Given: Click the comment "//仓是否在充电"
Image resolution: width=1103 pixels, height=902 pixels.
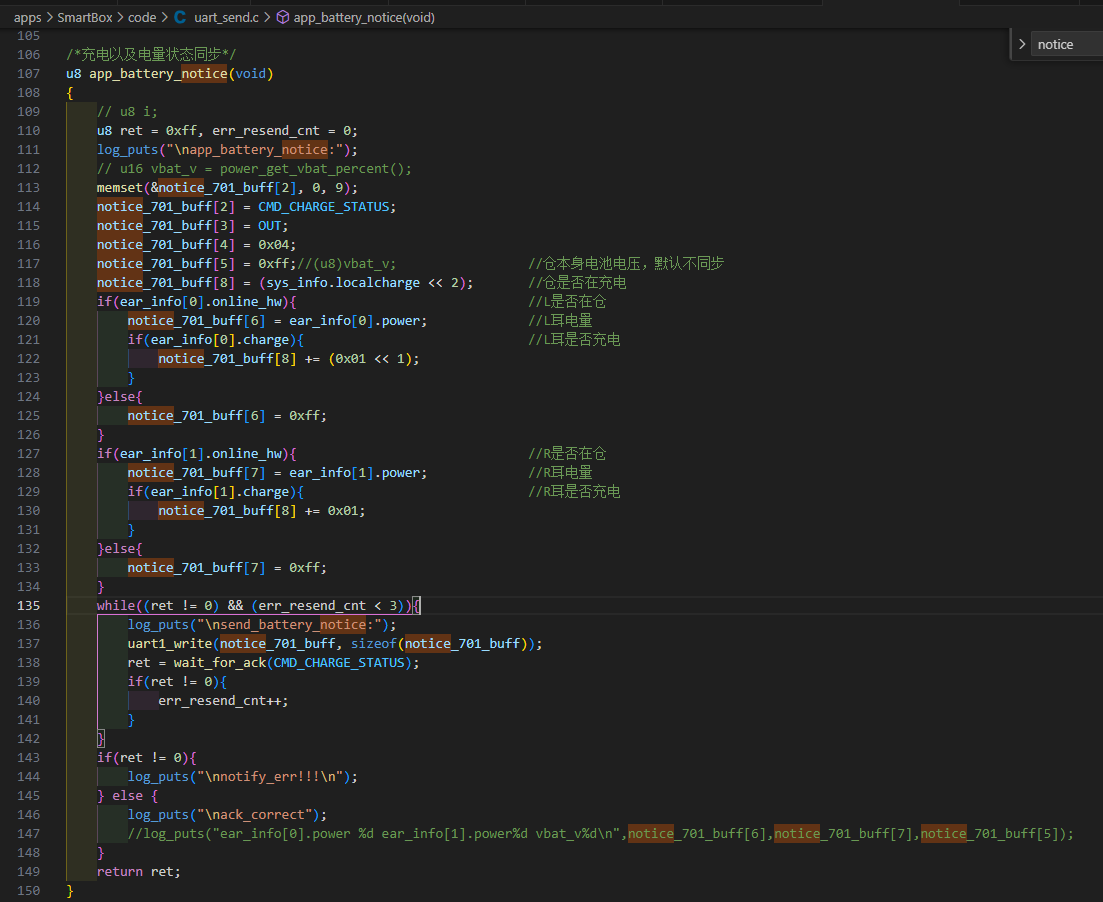Looking at the screenshot, I should coord(577,282).
